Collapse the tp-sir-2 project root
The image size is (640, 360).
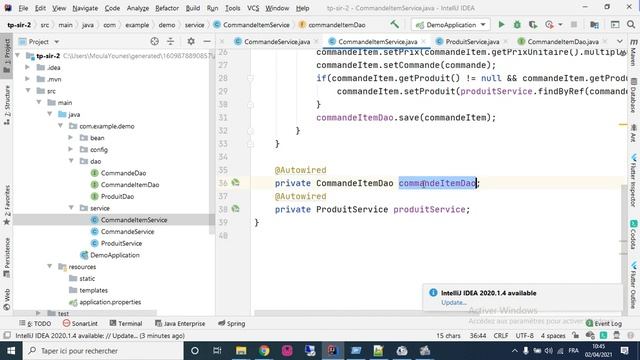click(18, 56)
